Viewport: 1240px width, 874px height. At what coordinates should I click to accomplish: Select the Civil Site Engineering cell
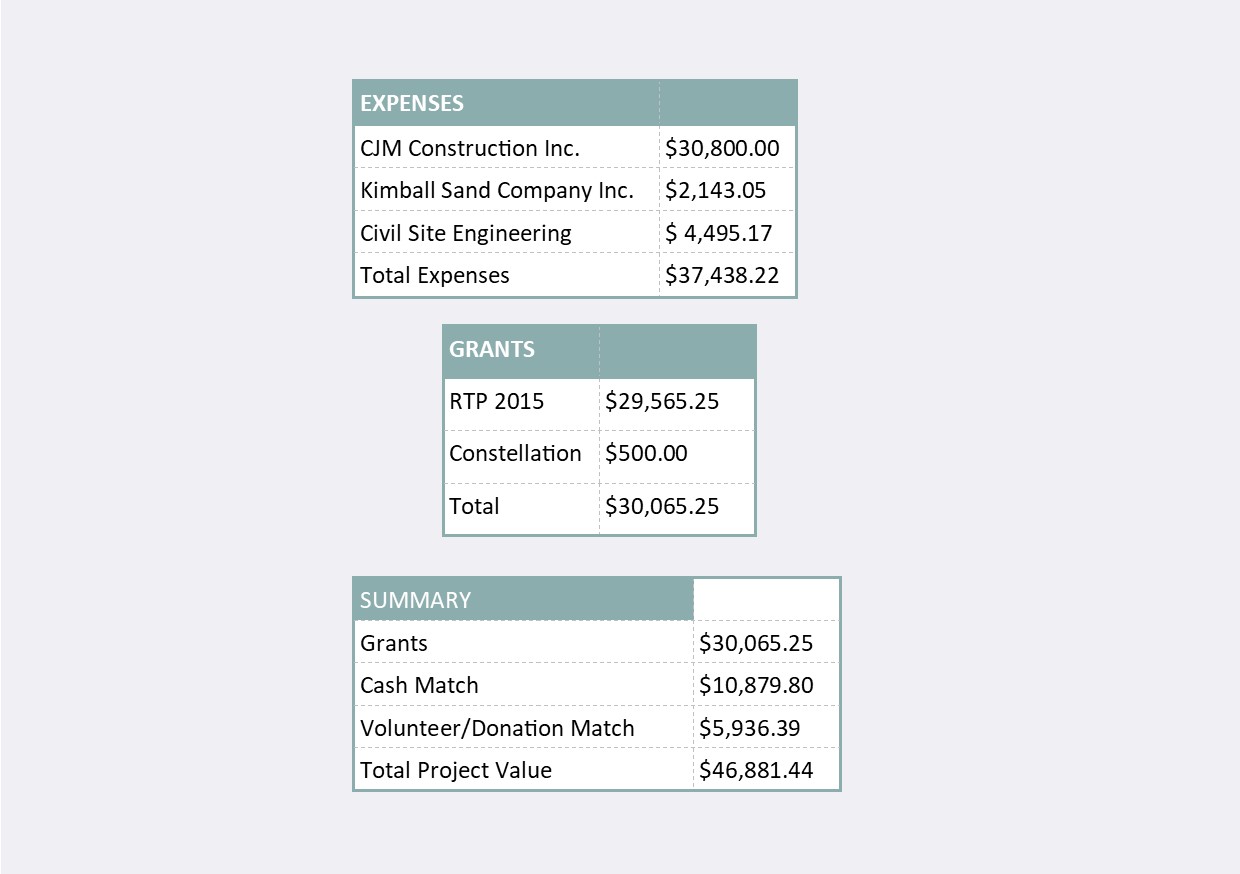pyautogui.click(x=466, y=233)
